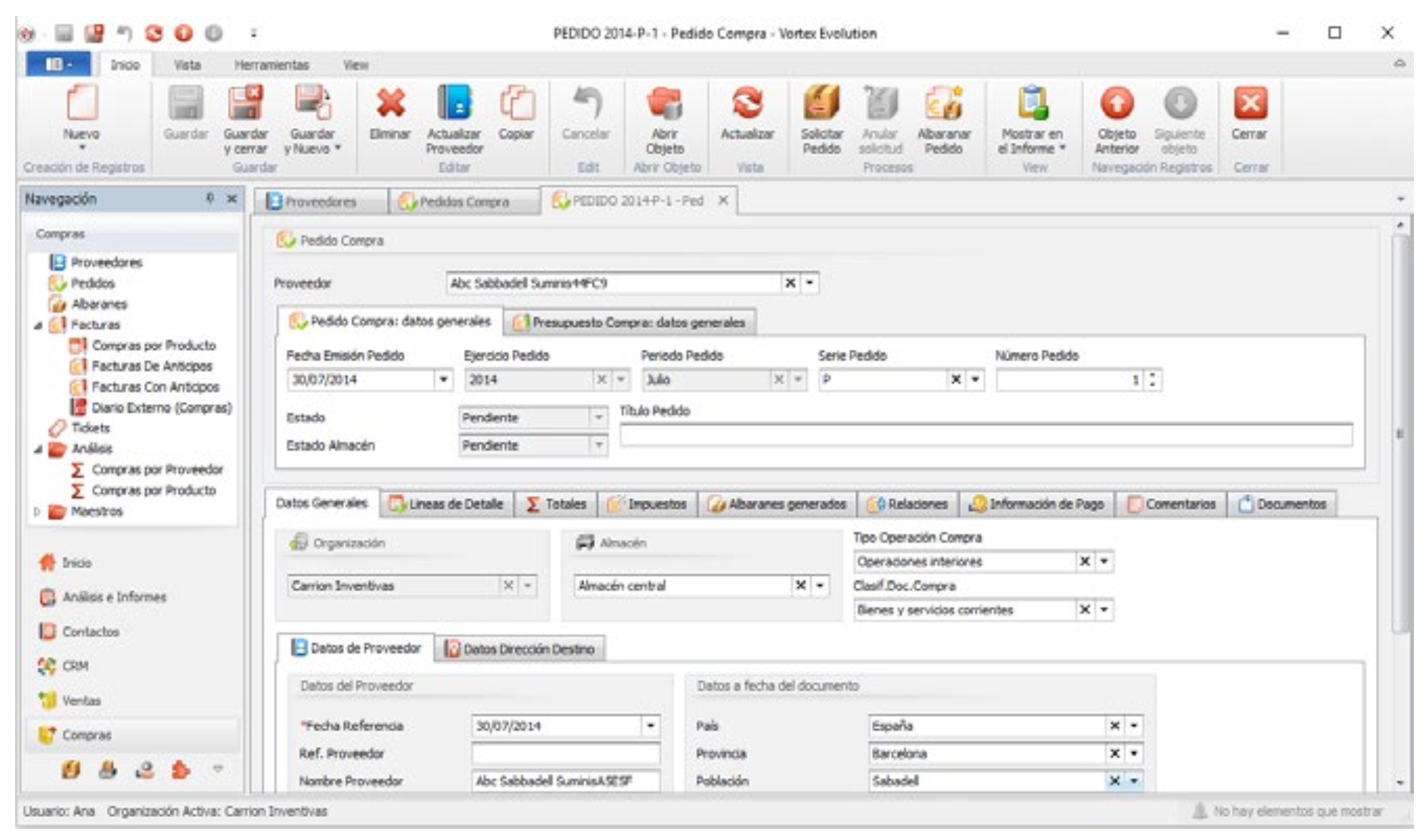Clear the Proveedor field value
The width and height of the screenshot is (1425, 840).
[790, 283]
